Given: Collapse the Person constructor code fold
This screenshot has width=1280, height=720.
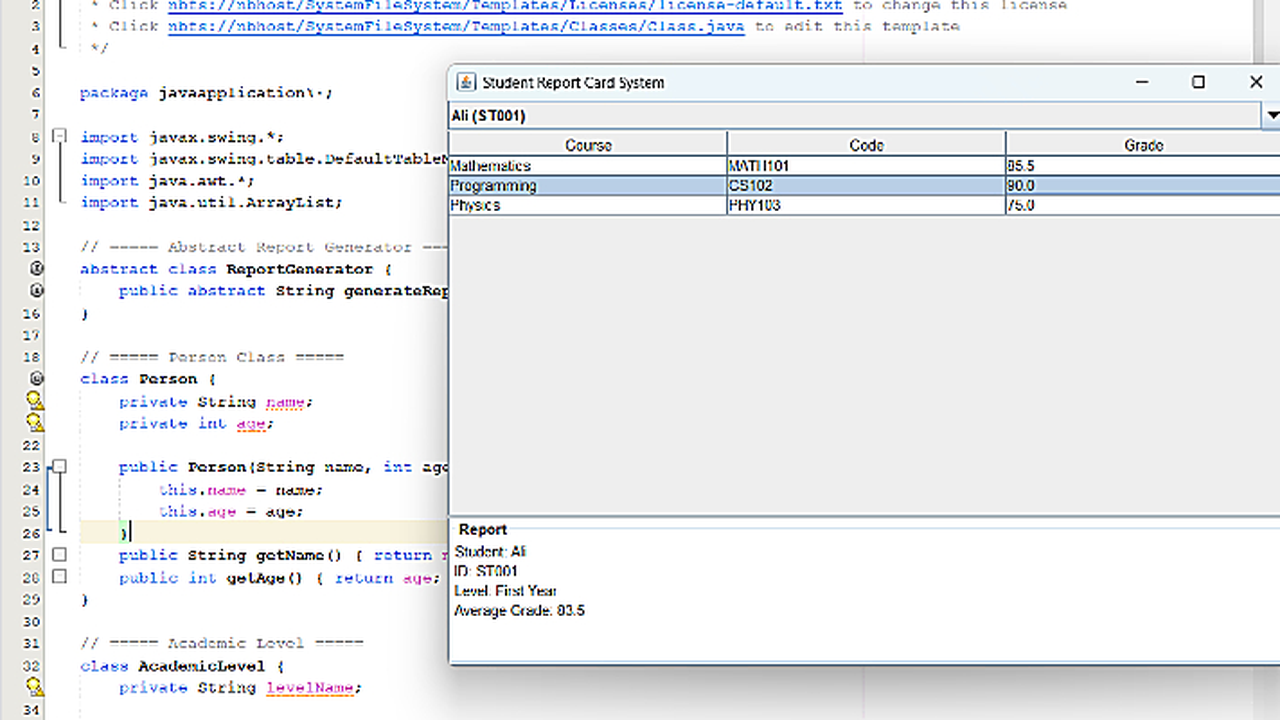Looking at the screenshot, I should click(59, 466).
